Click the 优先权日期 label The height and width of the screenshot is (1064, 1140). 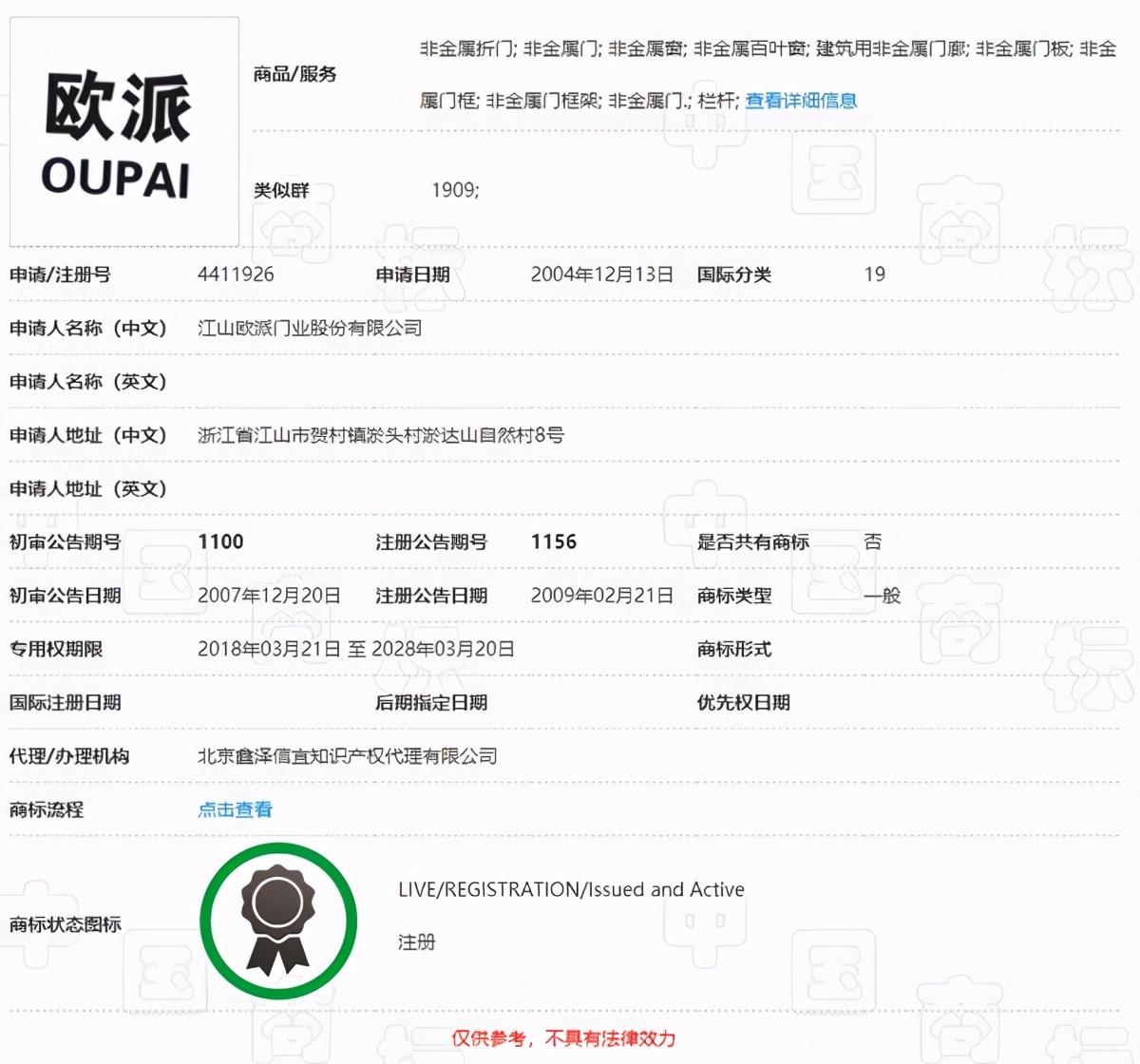[x=744, y=702]
